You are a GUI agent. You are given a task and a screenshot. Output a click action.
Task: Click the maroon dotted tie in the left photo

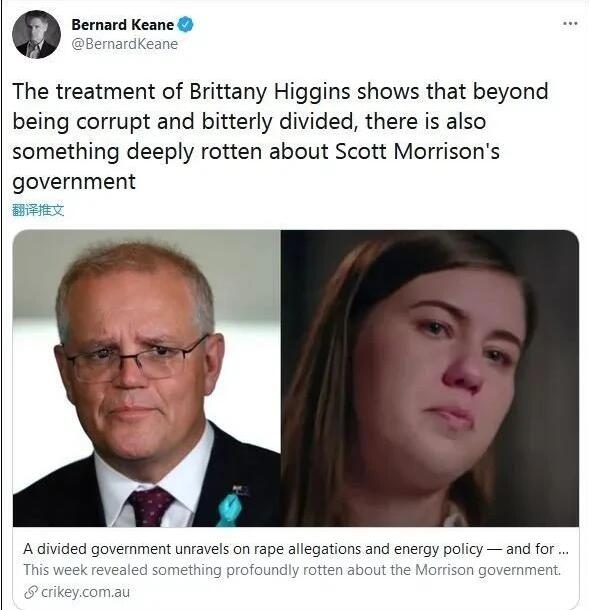(x=149, y=506)
